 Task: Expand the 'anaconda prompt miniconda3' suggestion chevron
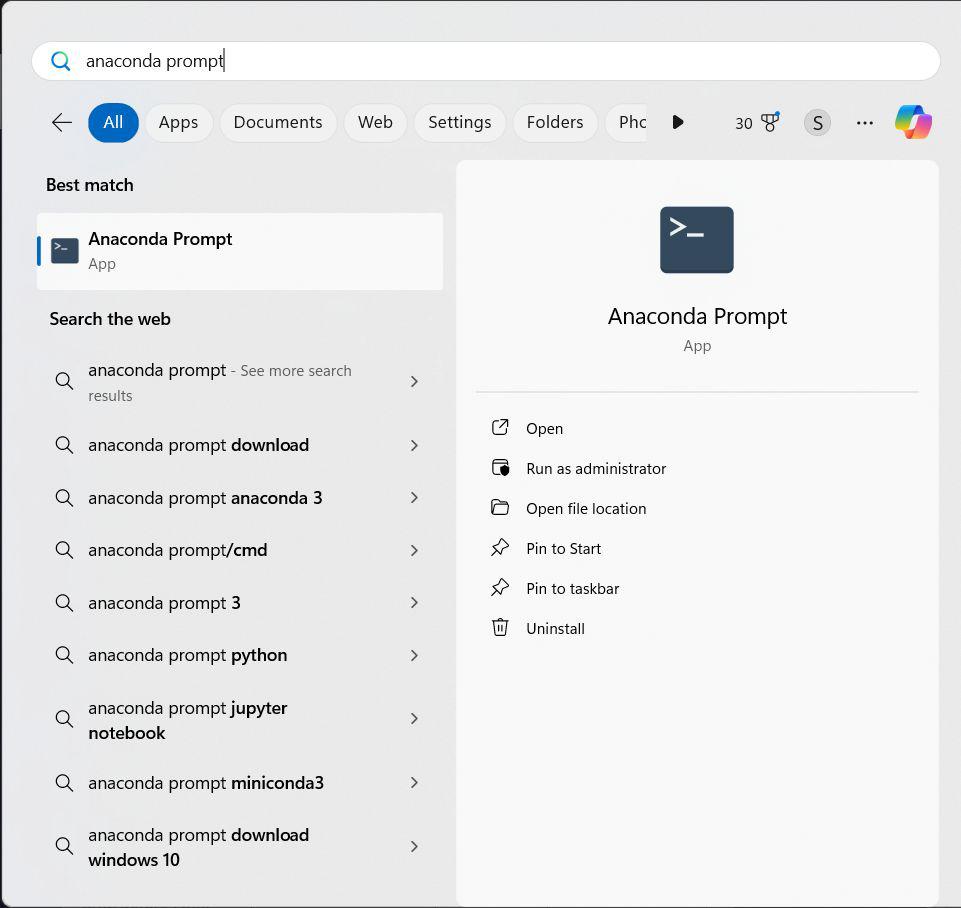tap(414, 783)
